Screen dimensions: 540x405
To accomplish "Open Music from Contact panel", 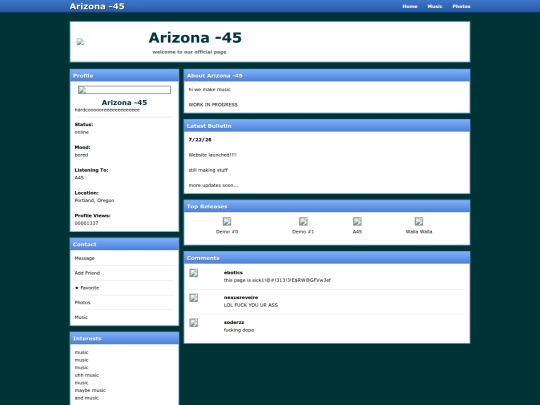I will click(81, 317).
